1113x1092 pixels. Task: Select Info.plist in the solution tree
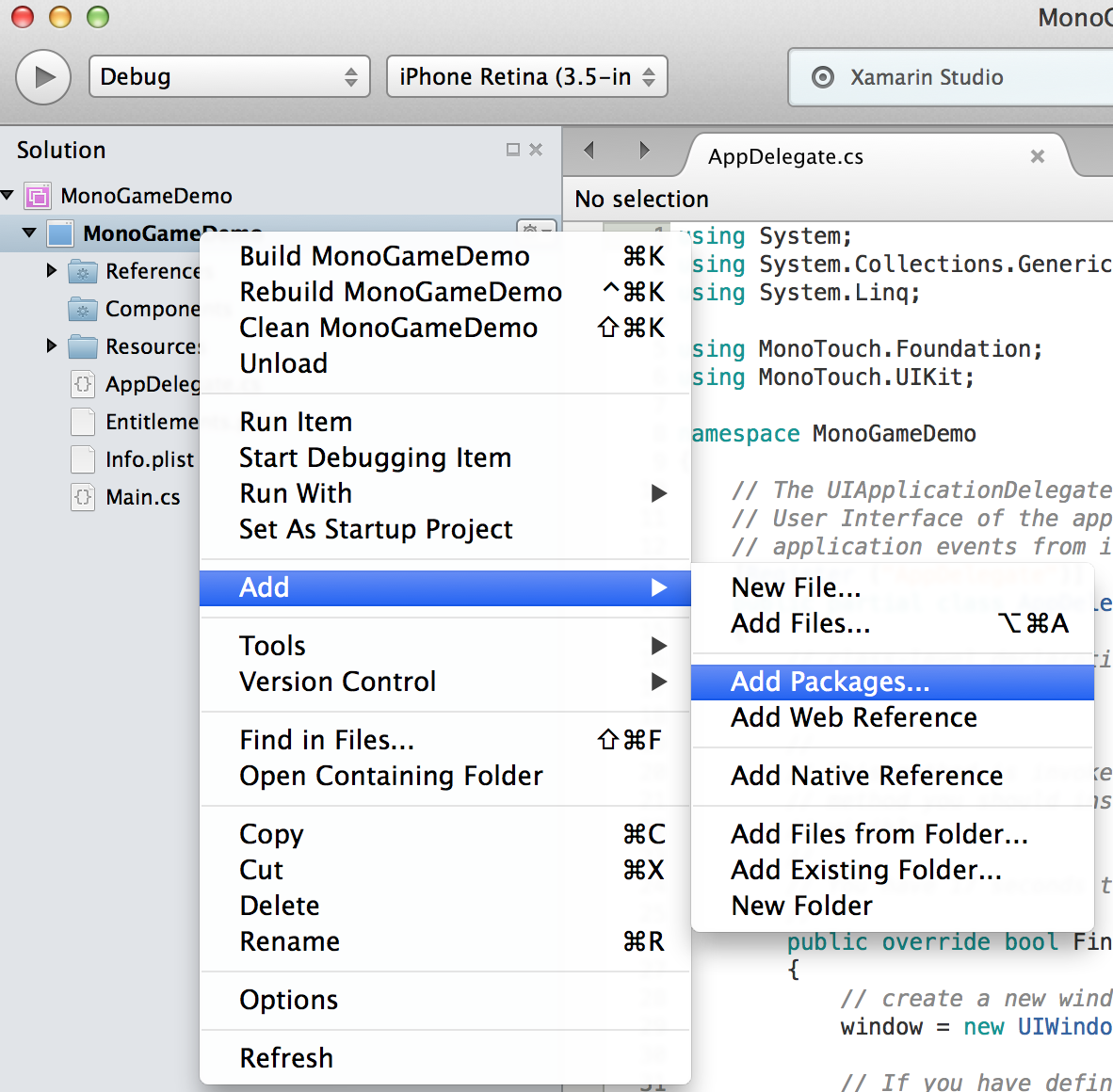click(150, 459)
